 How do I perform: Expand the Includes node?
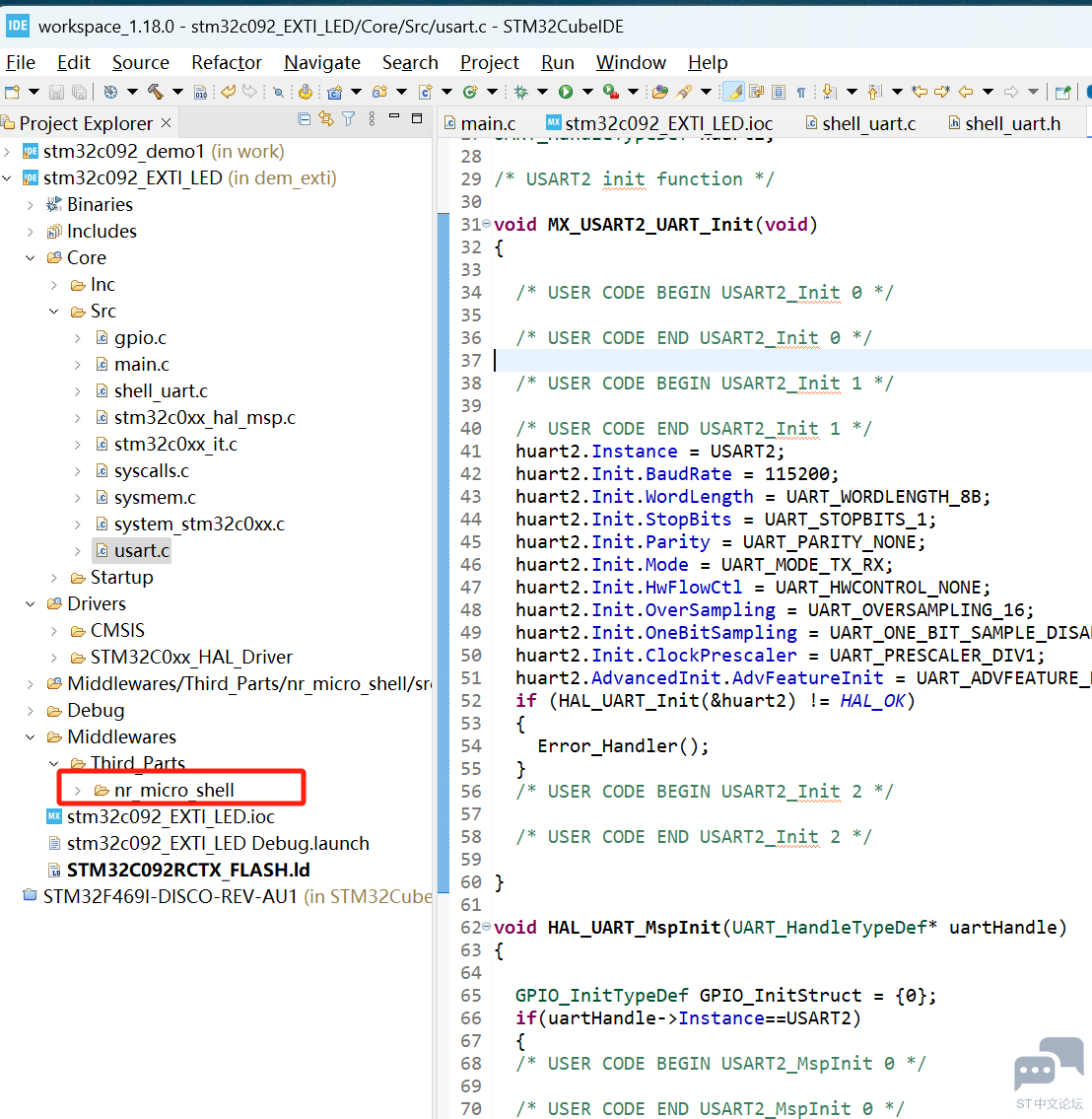tap(31, 232)
